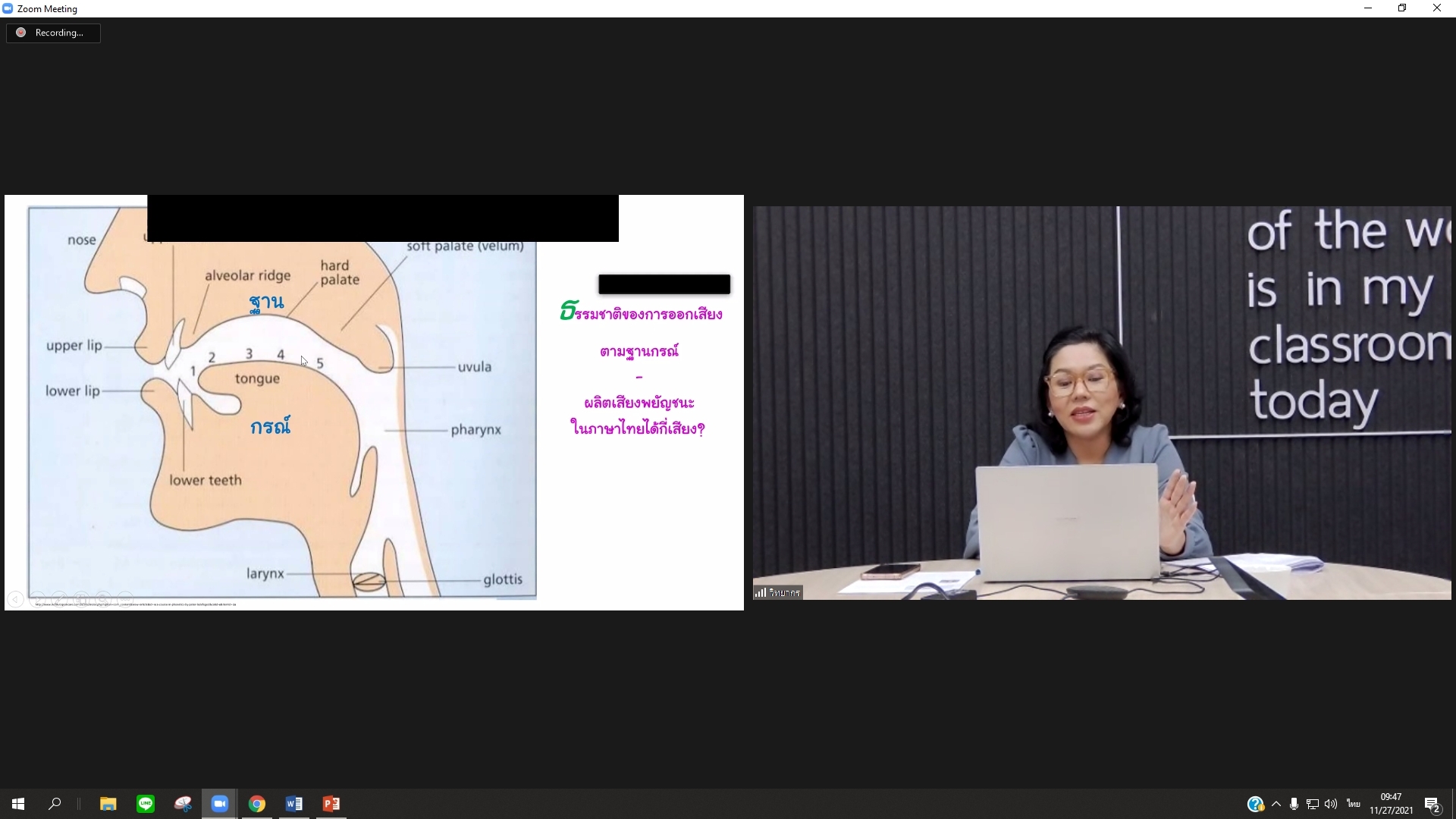Switch the Thai input language indicator

point(1354,804)
